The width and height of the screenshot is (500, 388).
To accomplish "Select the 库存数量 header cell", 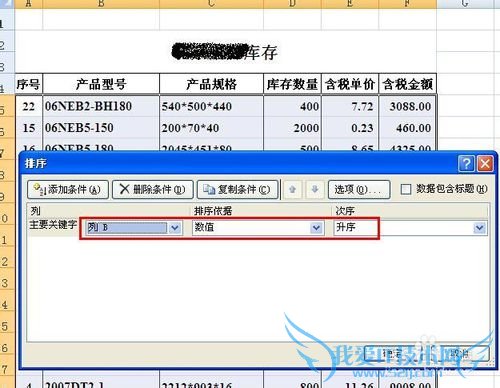I will click(x=292, y=84).
